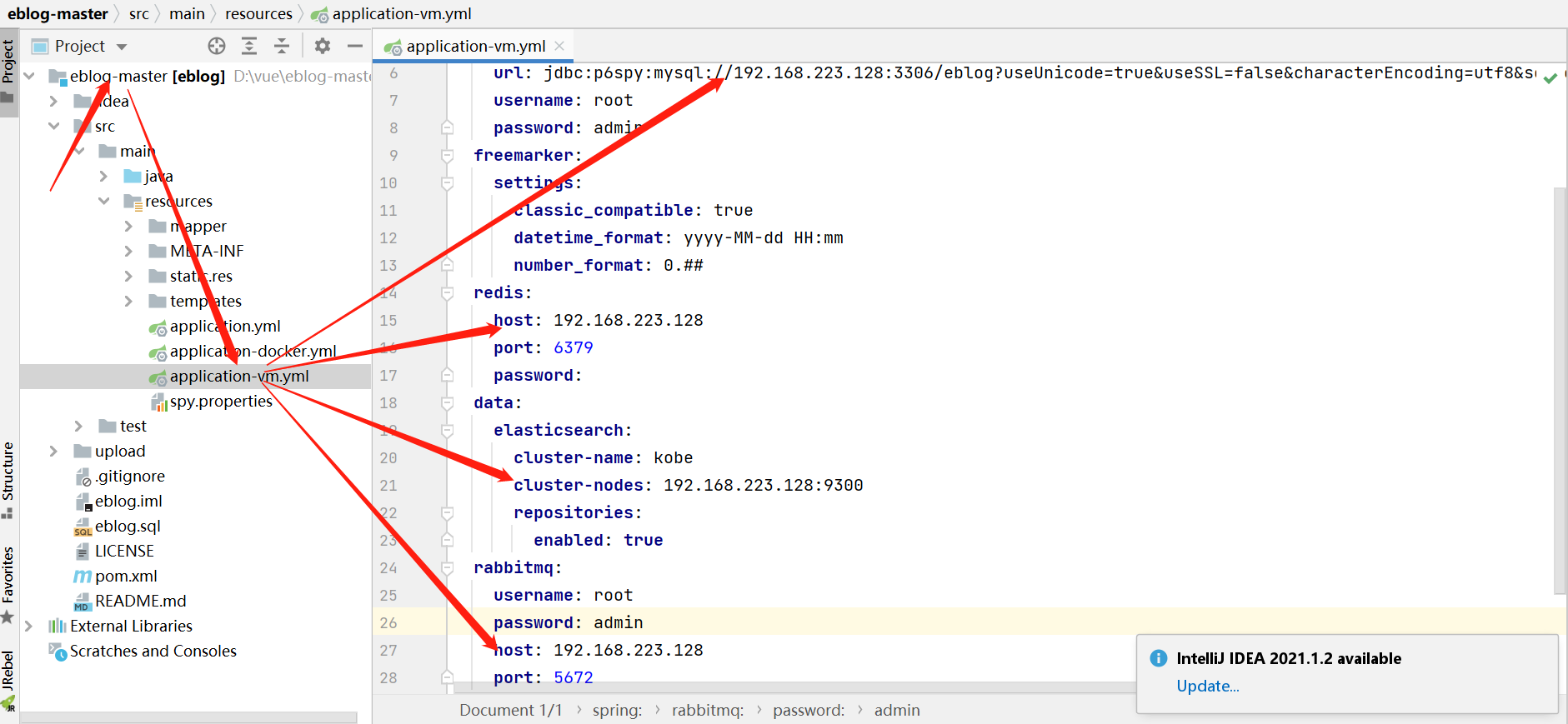The width and height of the screenshot is (1568, 724).
Task: Open the JRebel side panel
Action: tap(8, 680)
